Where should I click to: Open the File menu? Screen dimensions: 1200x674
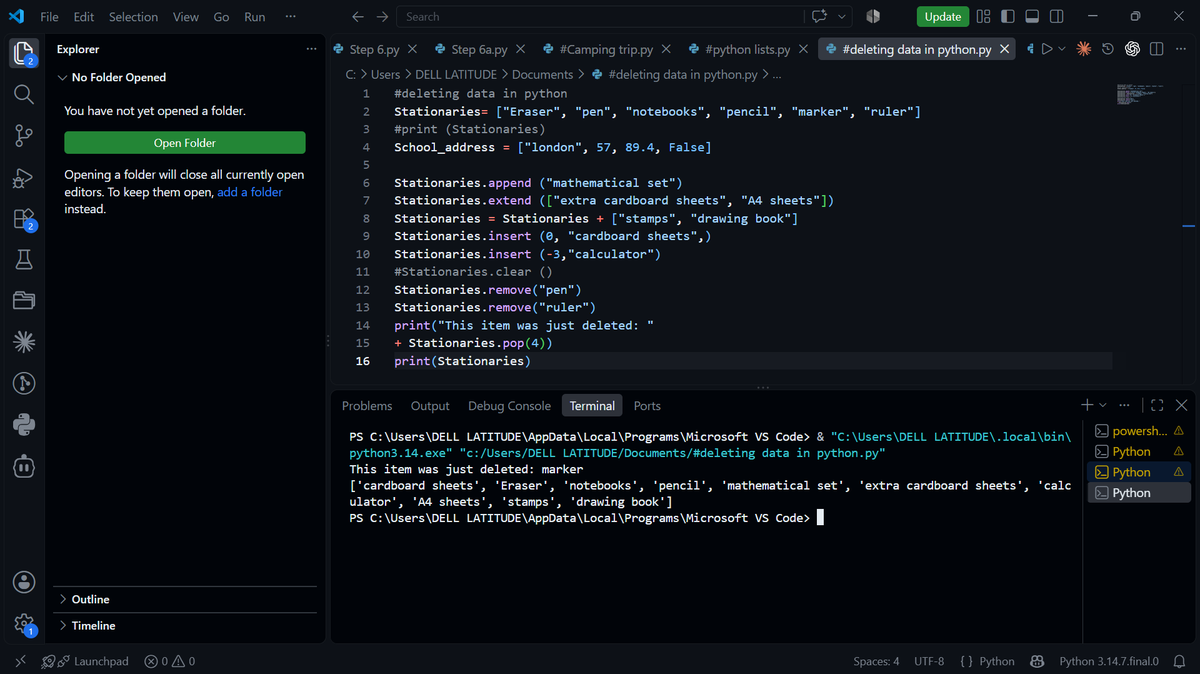click(x=49, y=17)
